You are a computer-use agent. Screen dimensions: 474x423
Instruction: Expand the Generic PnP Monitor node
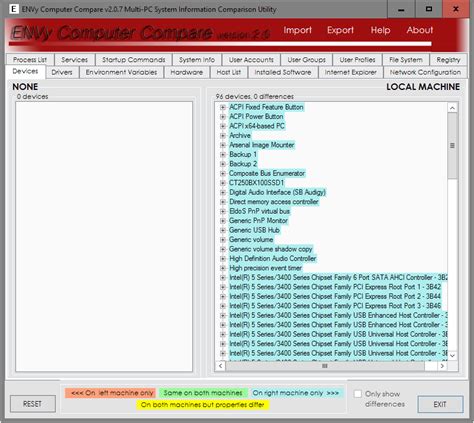223,221
